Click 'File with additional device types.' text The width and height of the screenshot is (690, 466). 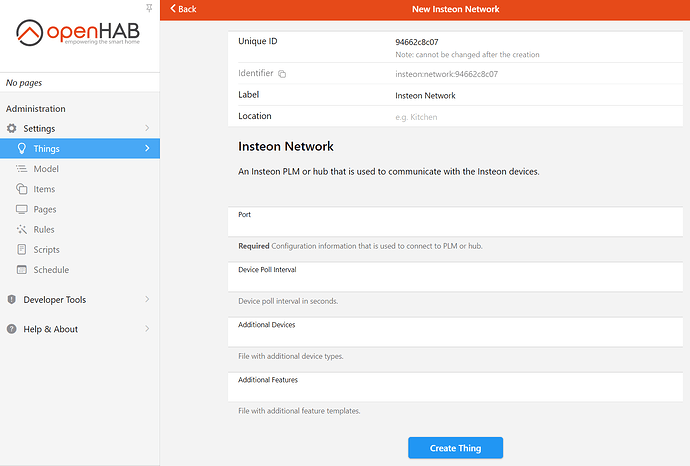290,356
